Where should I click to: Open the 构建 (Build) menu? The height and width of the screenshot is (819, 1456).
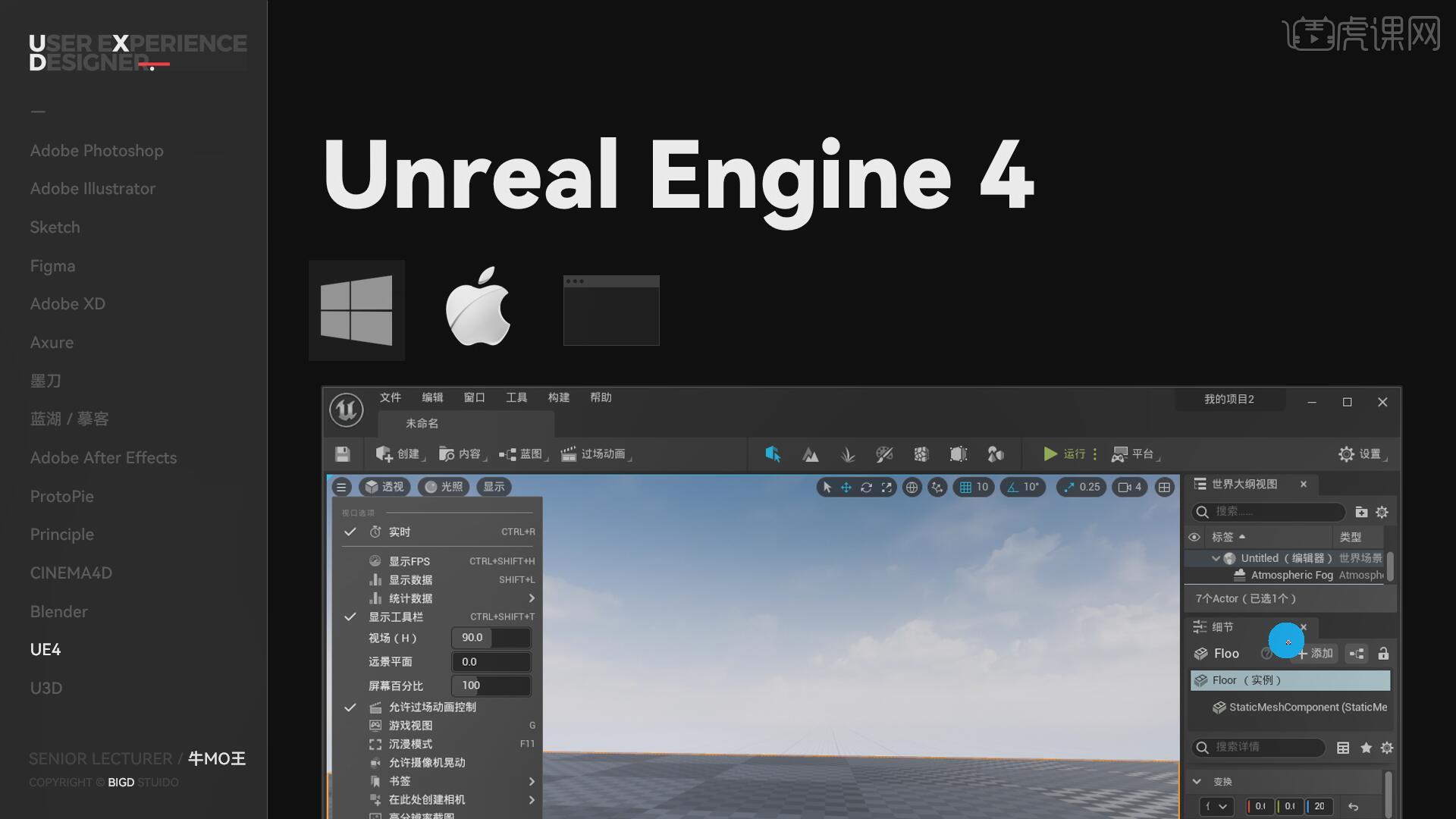pos(558,398)
